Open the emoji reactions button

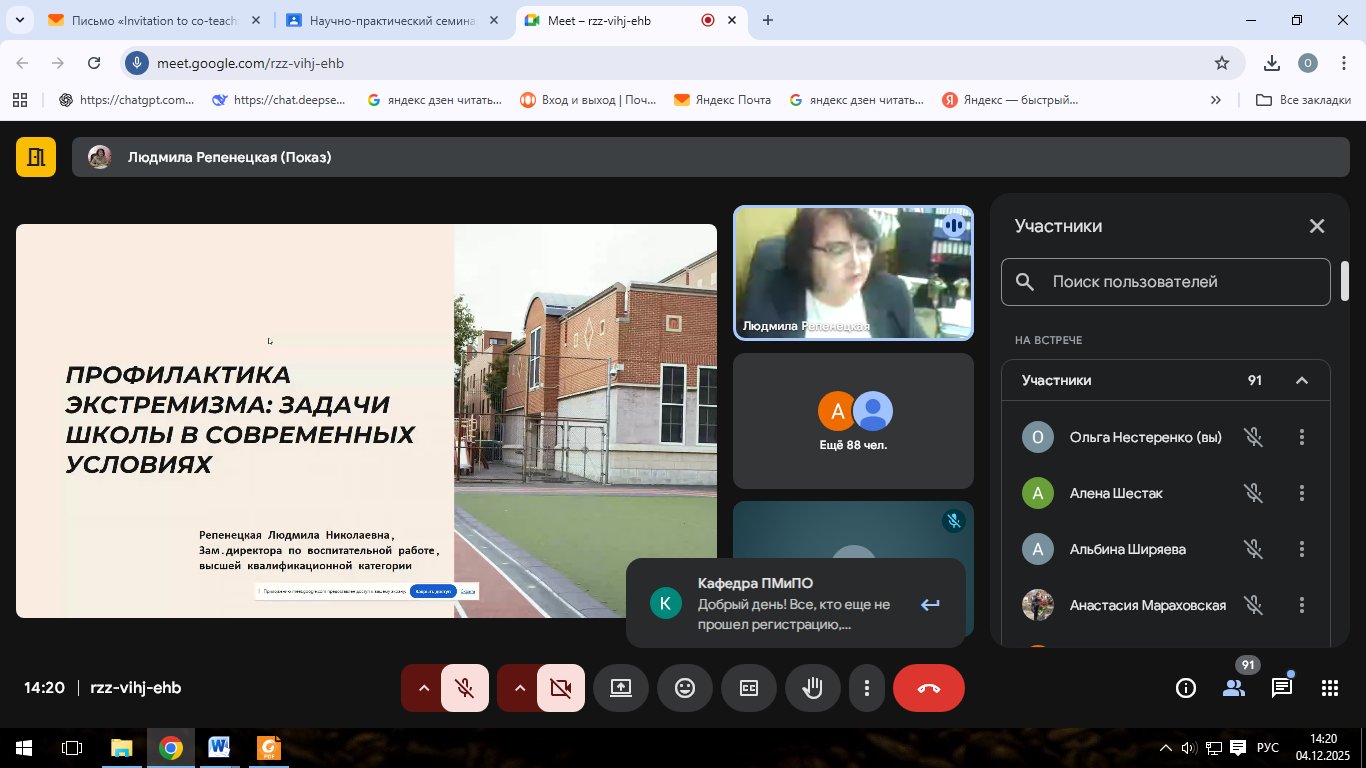685,688
